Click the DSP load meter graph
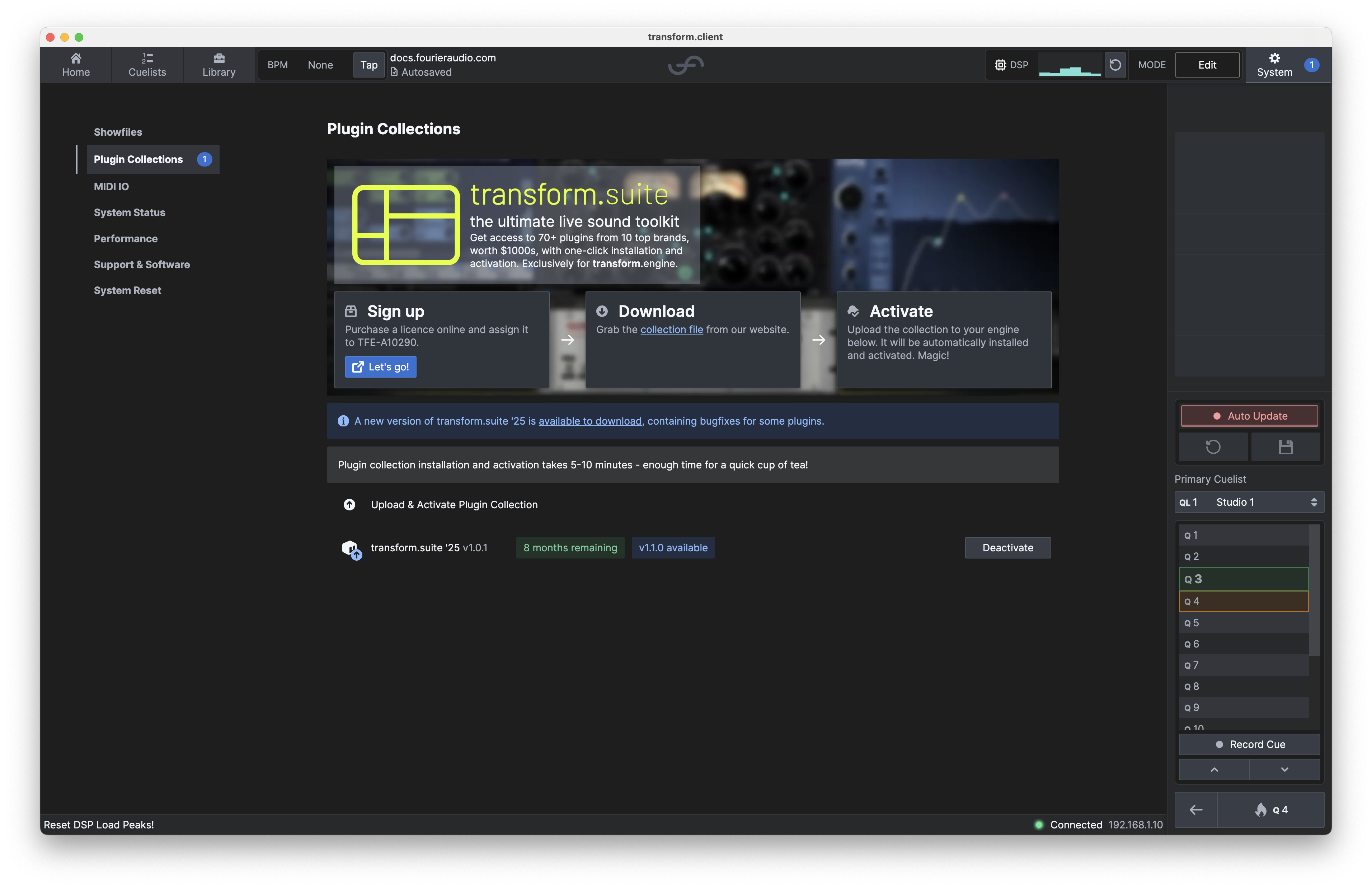 tap(1070, 65)
